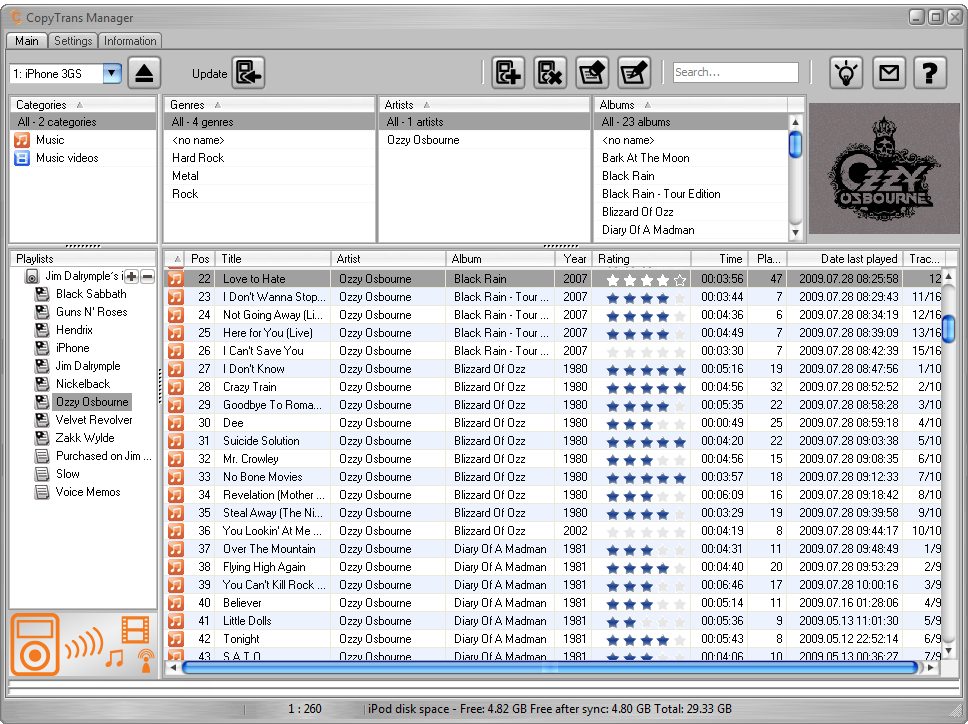Sort by the Artists column header

[485, 105]
